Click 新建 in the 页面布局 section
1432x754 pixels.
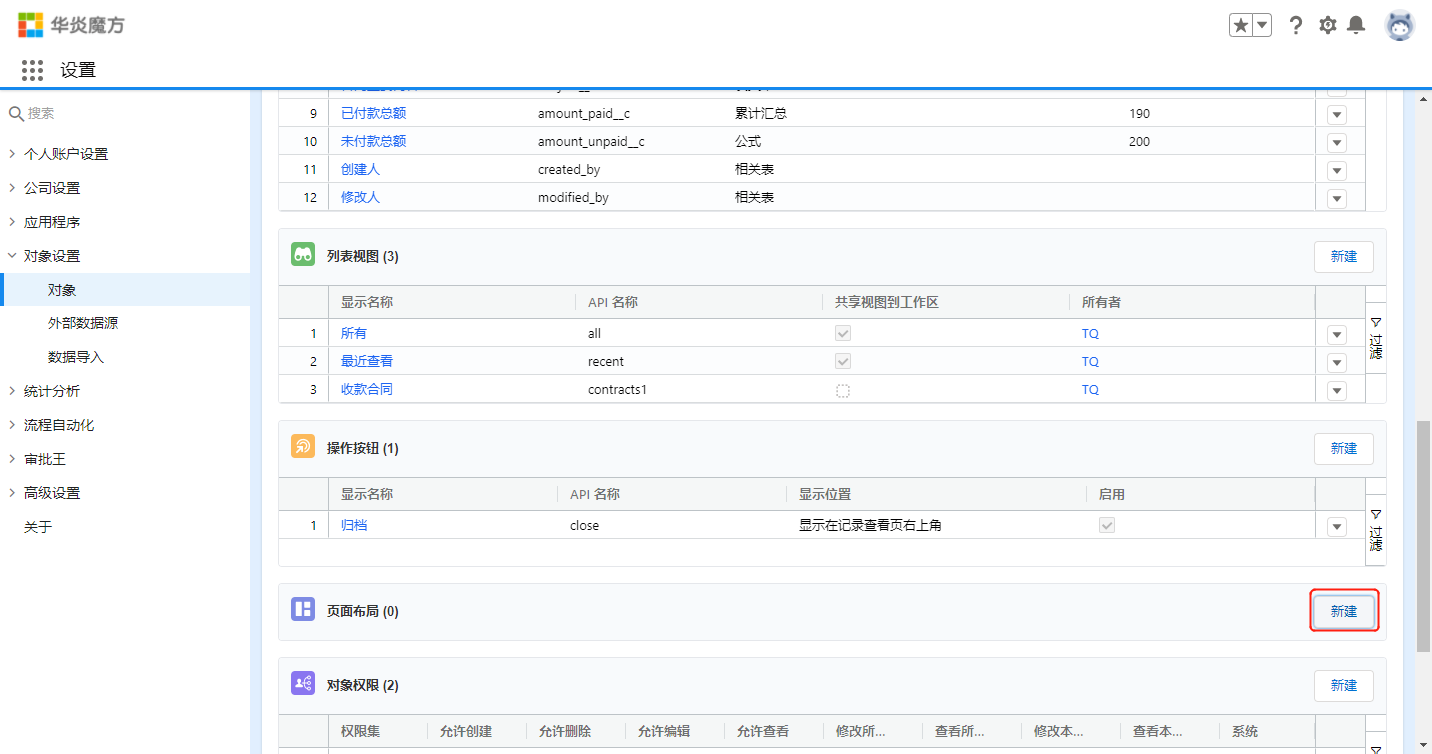(1343, 611)
